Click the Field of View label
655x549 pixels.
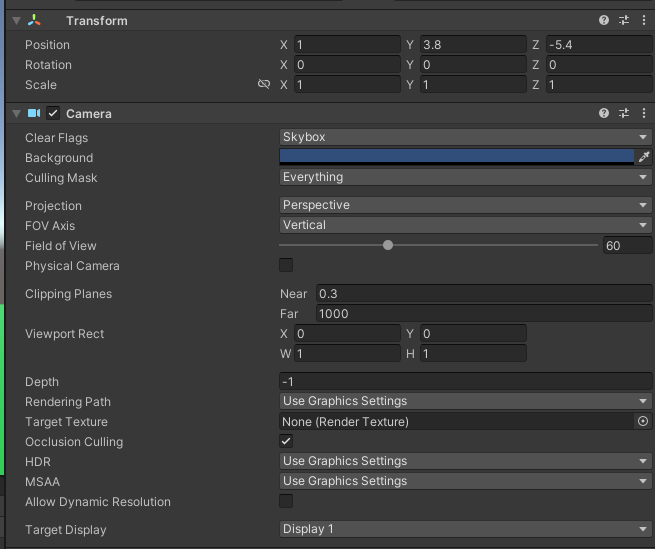point(61,246)
